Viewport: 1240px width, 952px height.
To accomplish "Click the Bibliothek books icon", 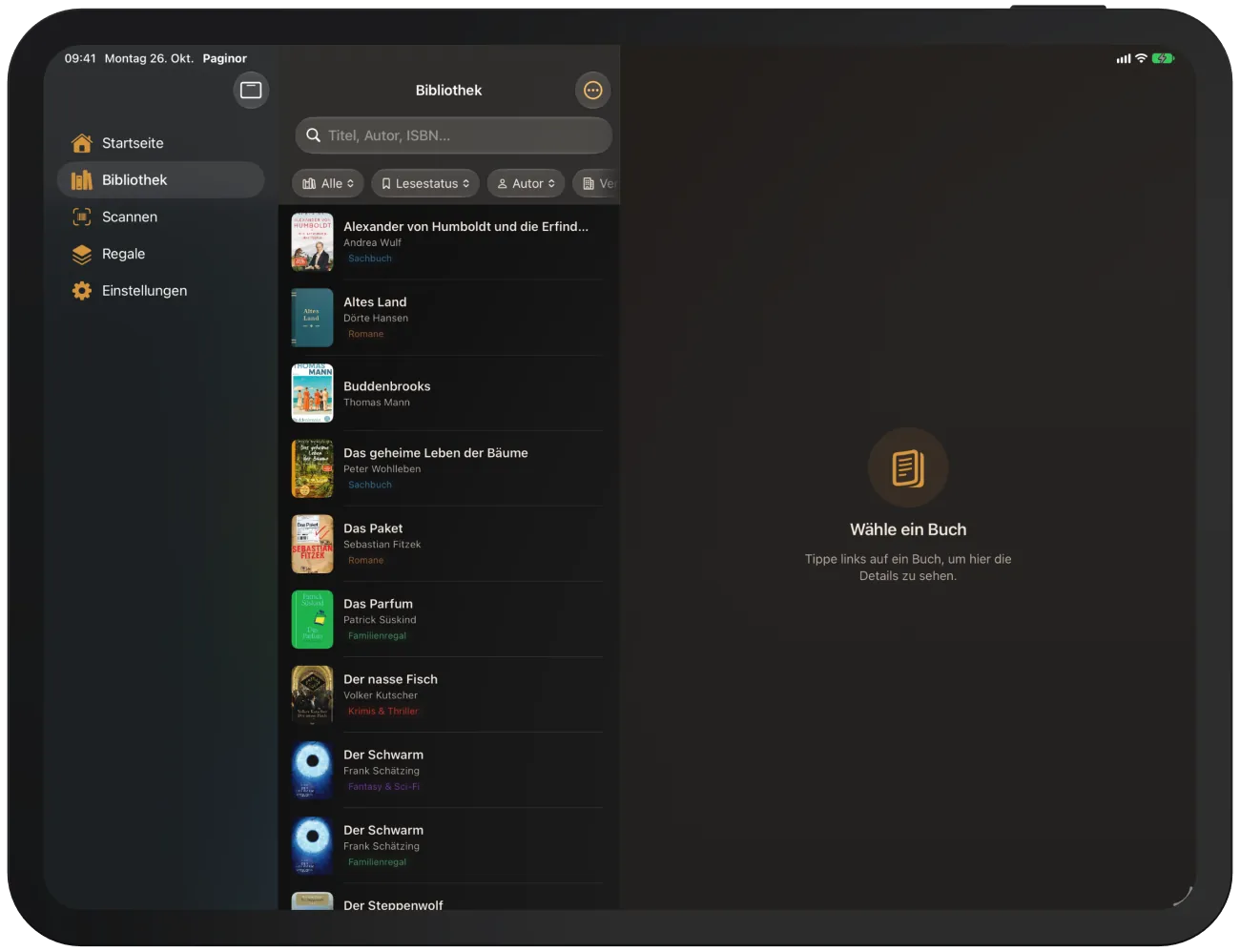I will [82, 180].
